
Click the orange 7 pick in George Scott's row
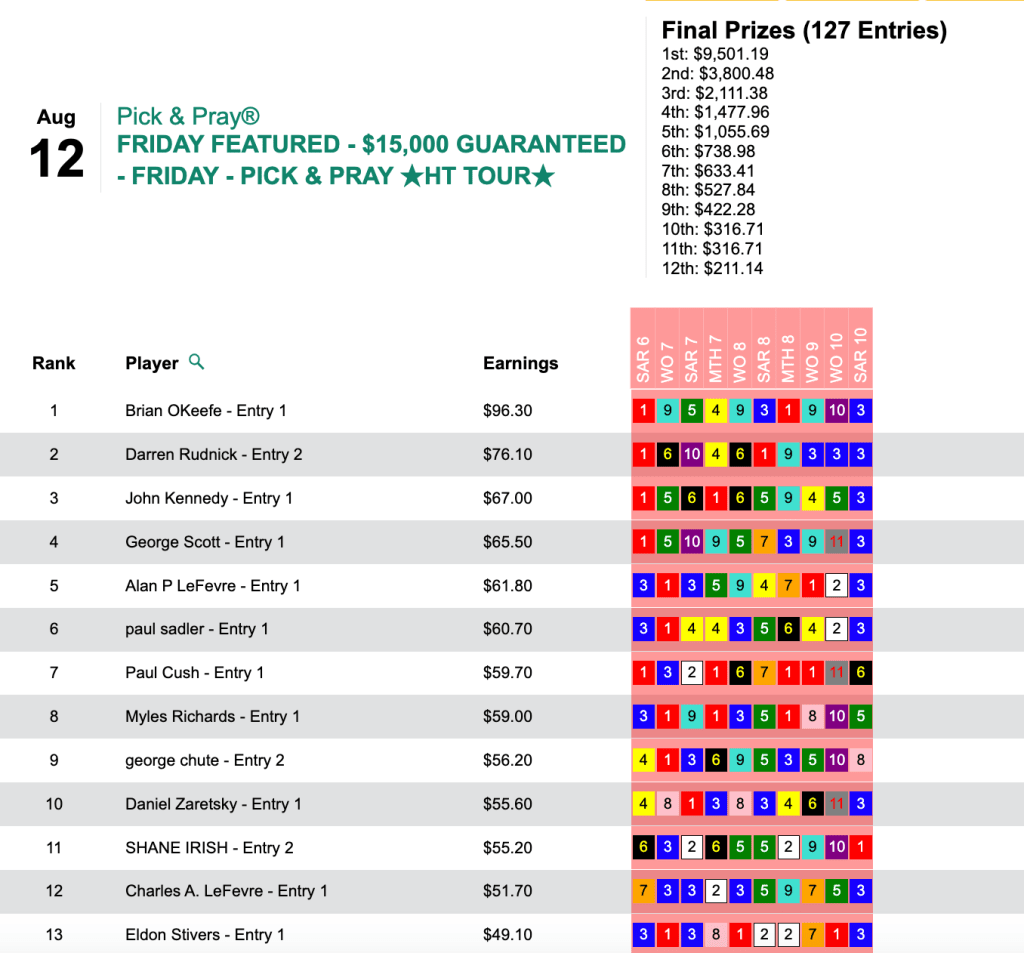tap(764, 542)
